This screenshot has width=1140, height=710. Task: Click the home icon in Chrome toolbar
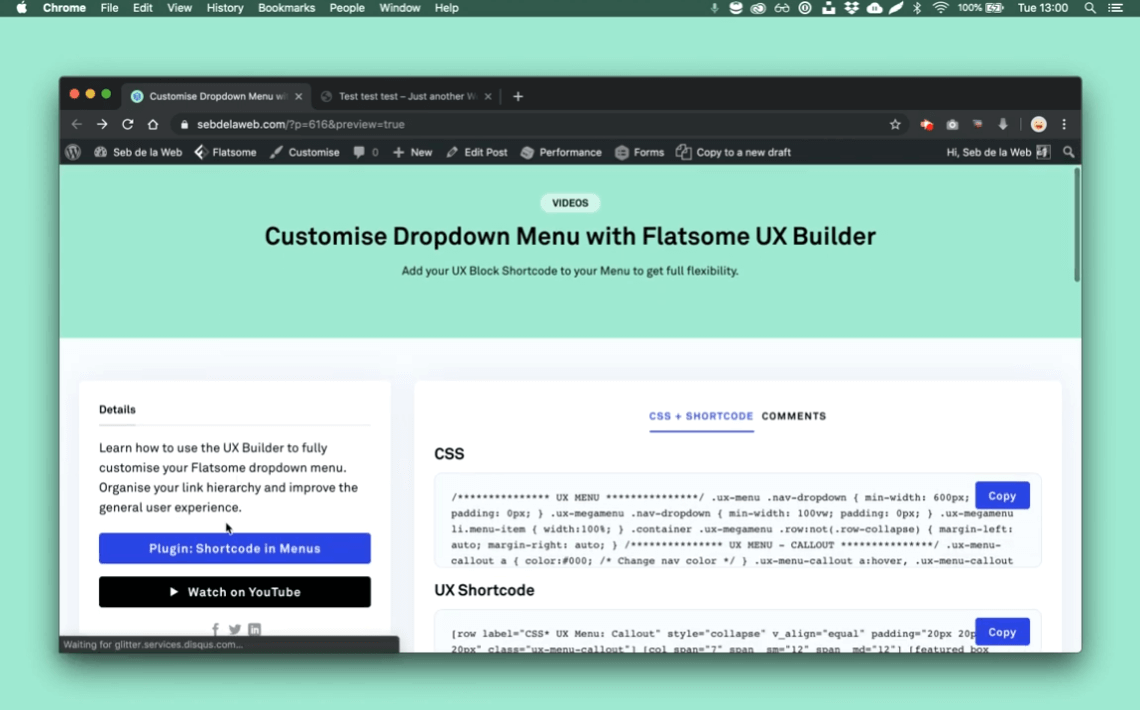[x=153, y=124]
